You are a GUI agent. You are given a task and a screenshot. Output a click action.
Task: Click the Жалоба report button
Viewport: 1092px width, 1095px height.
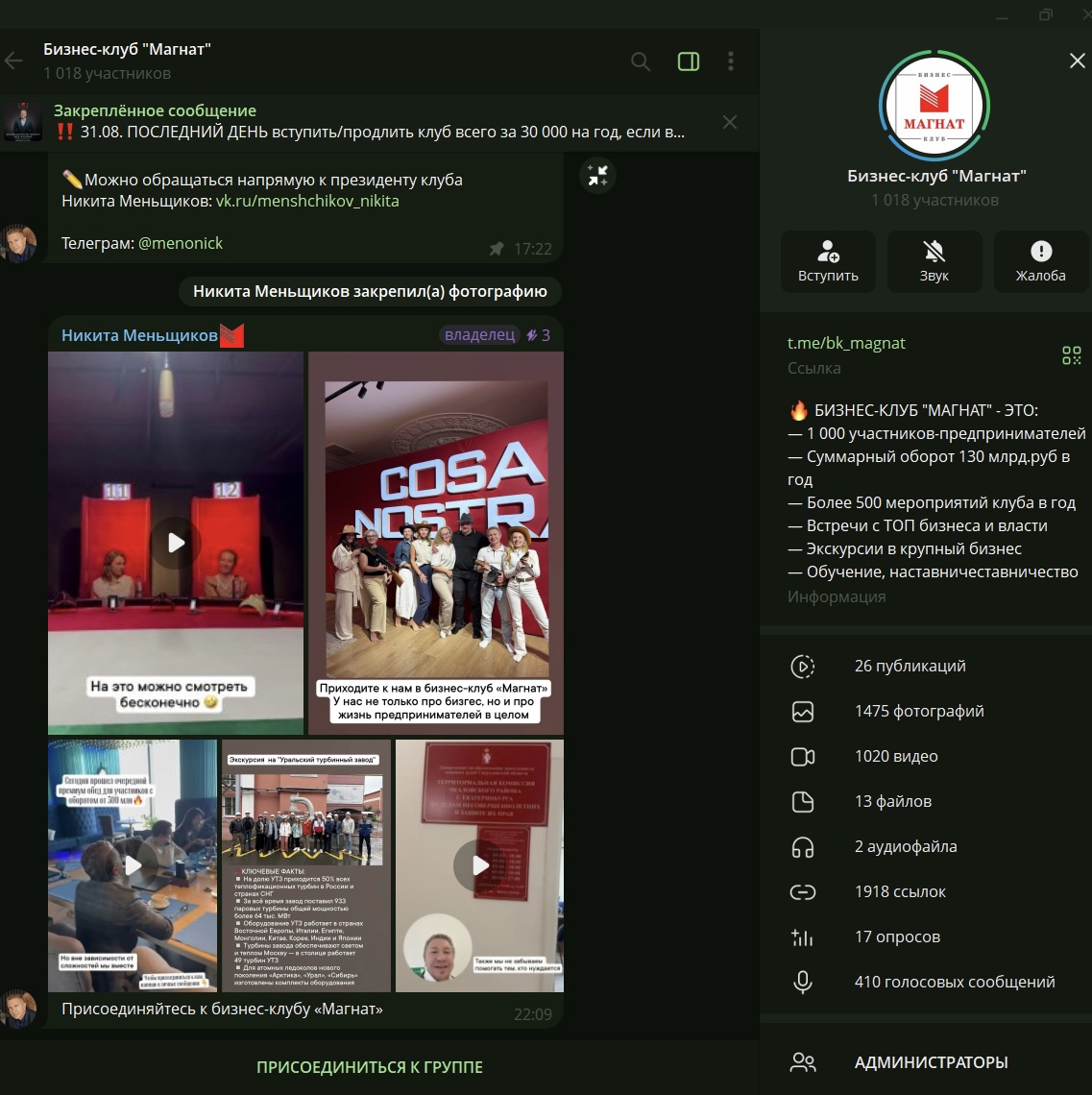click(x=1040, y=262)
